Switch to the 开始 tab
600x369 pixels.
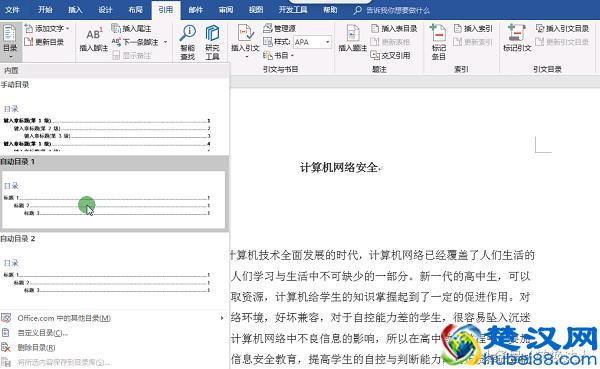pos(45,10)
